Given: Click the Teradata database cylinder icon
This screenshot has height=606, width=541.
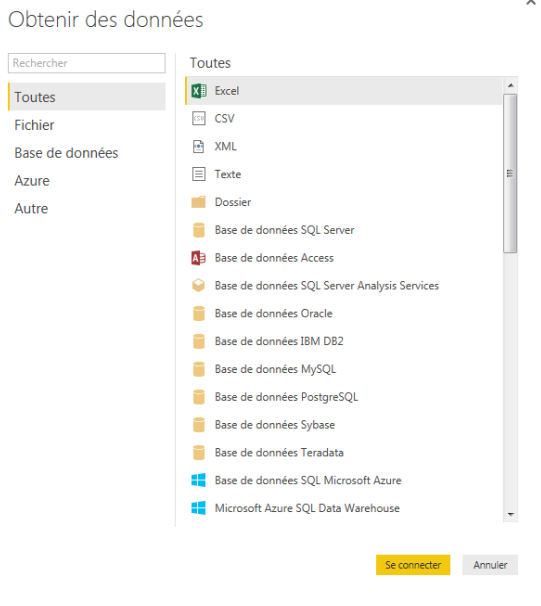Looking at the screenshot, I should (x=199, y=453).
